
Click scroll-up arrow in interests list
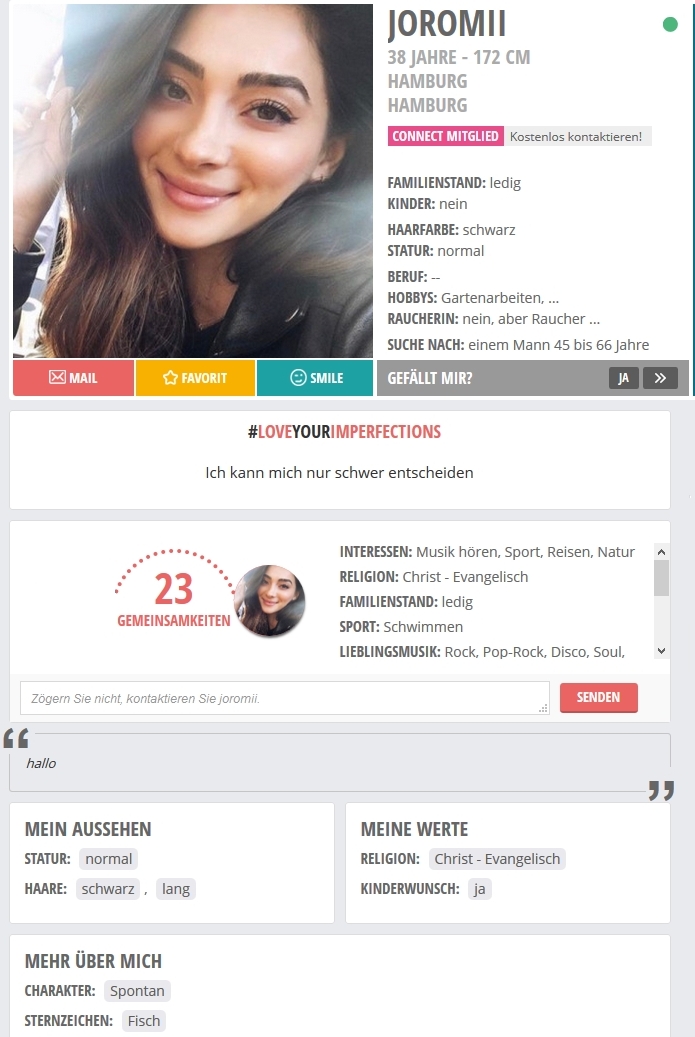tap(661, 552)
